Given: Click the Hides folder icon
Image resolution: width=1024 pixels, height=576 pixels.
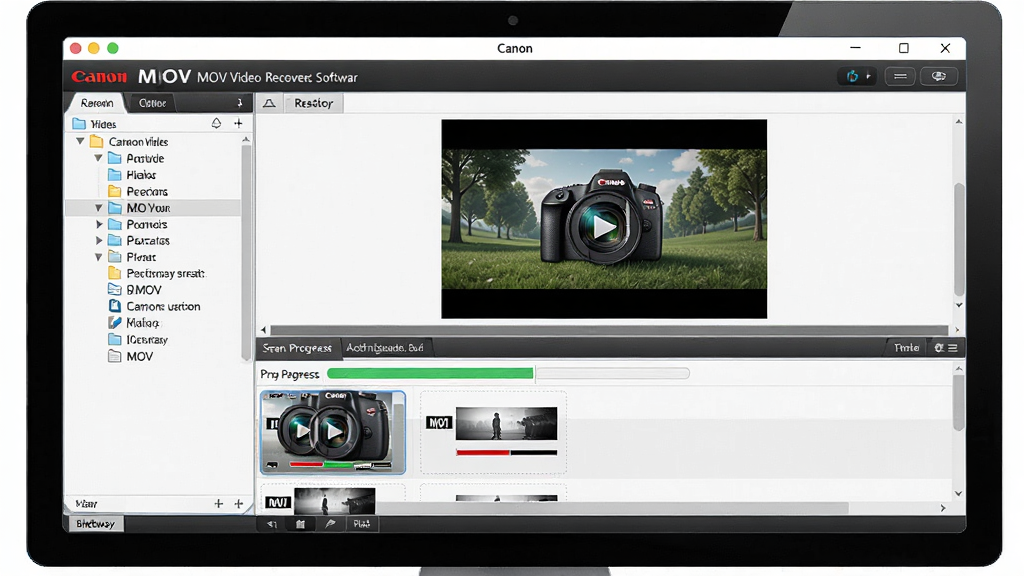Looking at the screenshot, I should 79,123.
